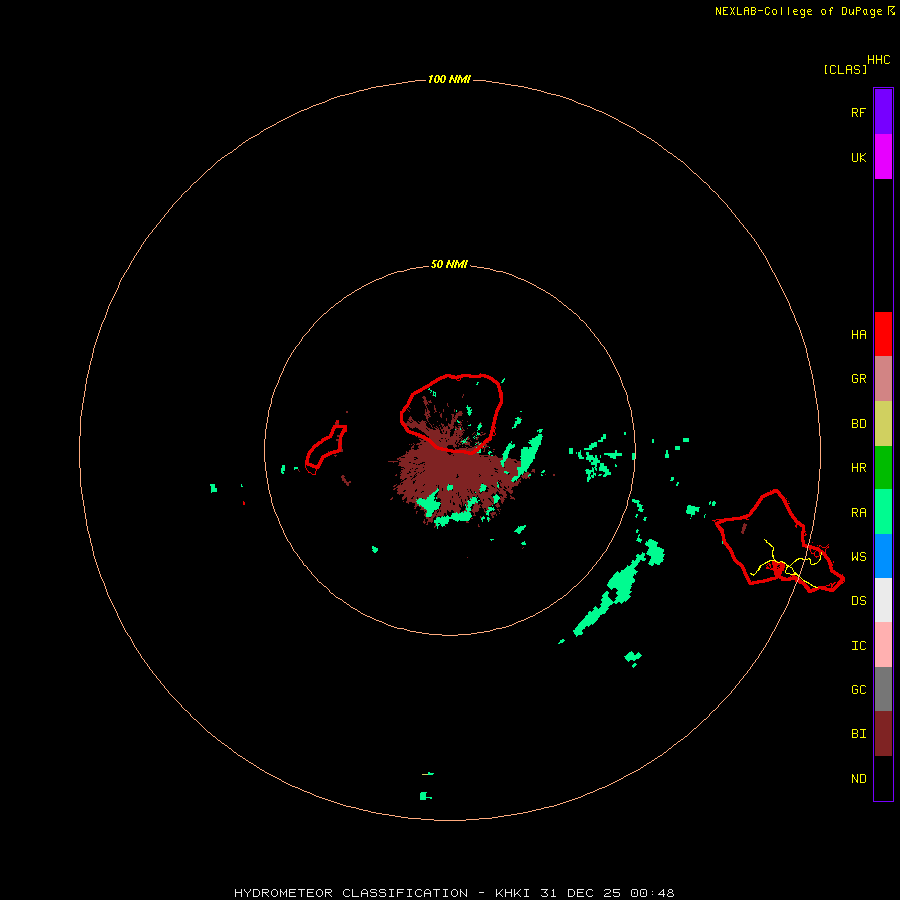The image size is (900, 900).
Task: Click the 100 NMI range ring label
Action: [449, 79]
